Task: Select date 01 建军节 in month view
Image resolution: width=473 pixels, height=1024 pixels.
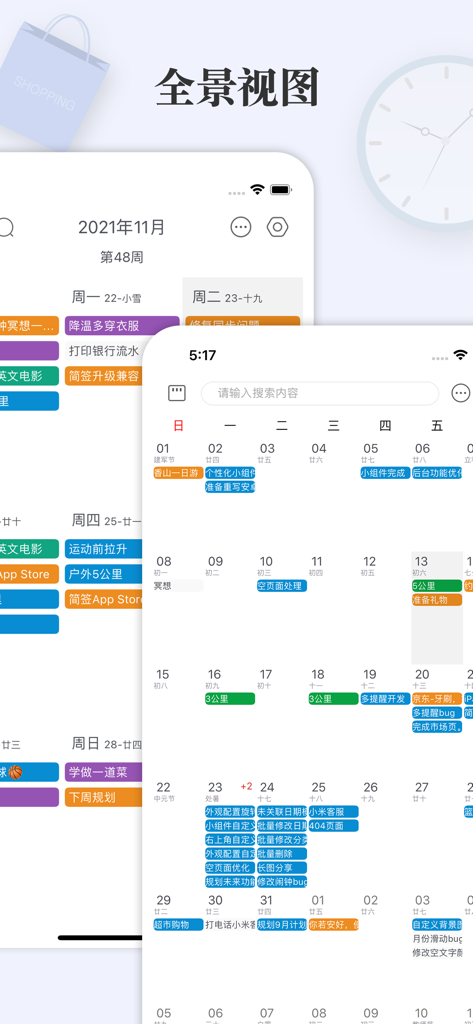Action: (x=164, y=453)
